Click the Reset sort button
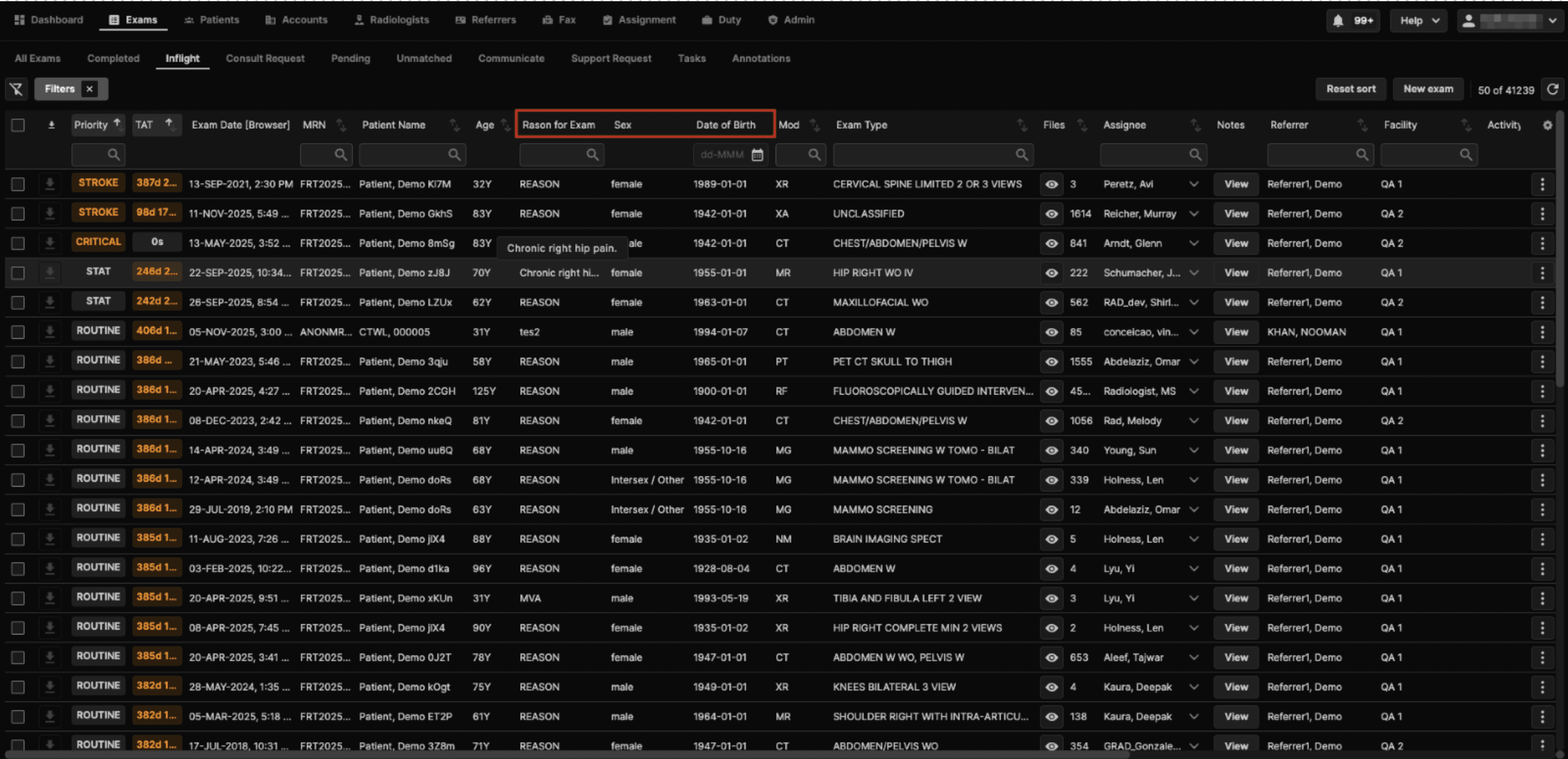The image size is (1568, 759). [1351, 89]
